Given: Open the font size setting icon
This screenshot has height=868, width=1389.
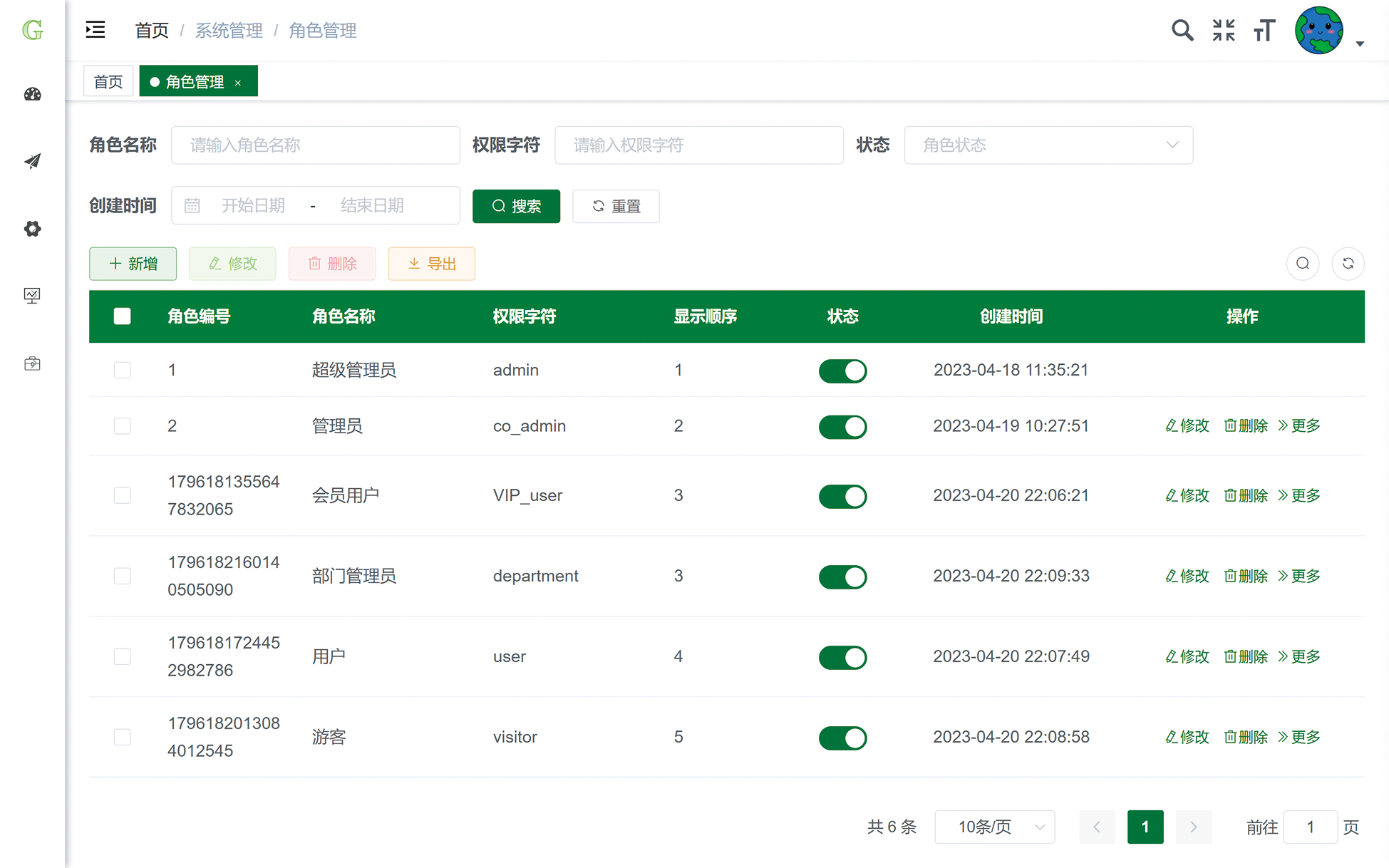Looking at the screenshot, I should (x=1264, y=30).
